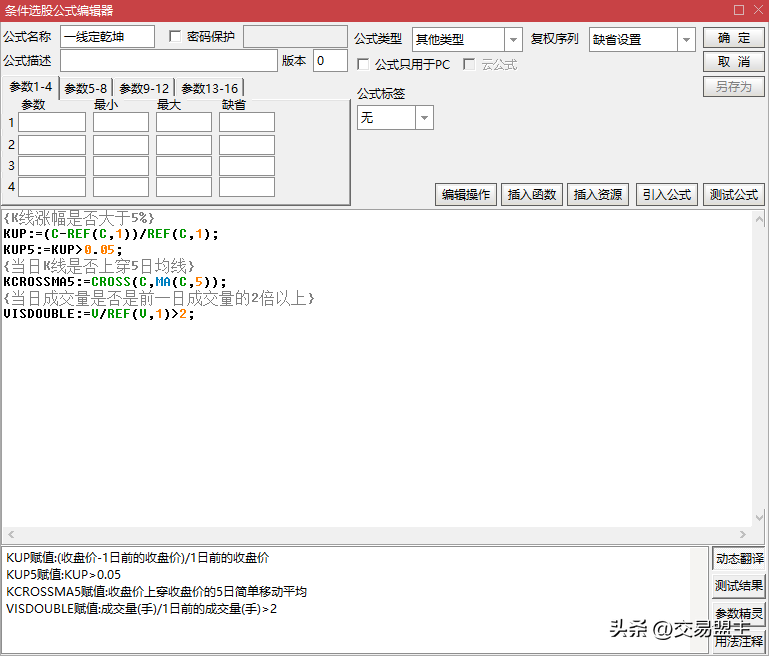Click the 引入公式 button
This screenshot has height=656, width=769.
click(666, 195)
